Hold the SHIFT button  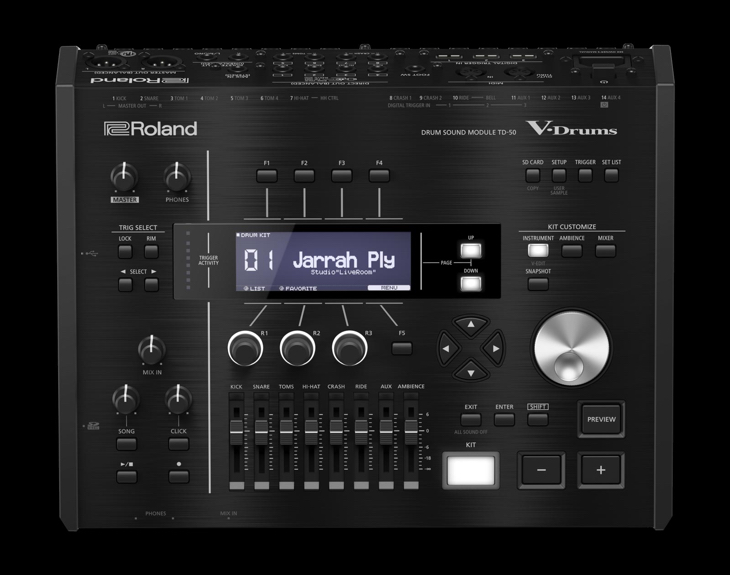pyautogui.click(x=538, y=419)
